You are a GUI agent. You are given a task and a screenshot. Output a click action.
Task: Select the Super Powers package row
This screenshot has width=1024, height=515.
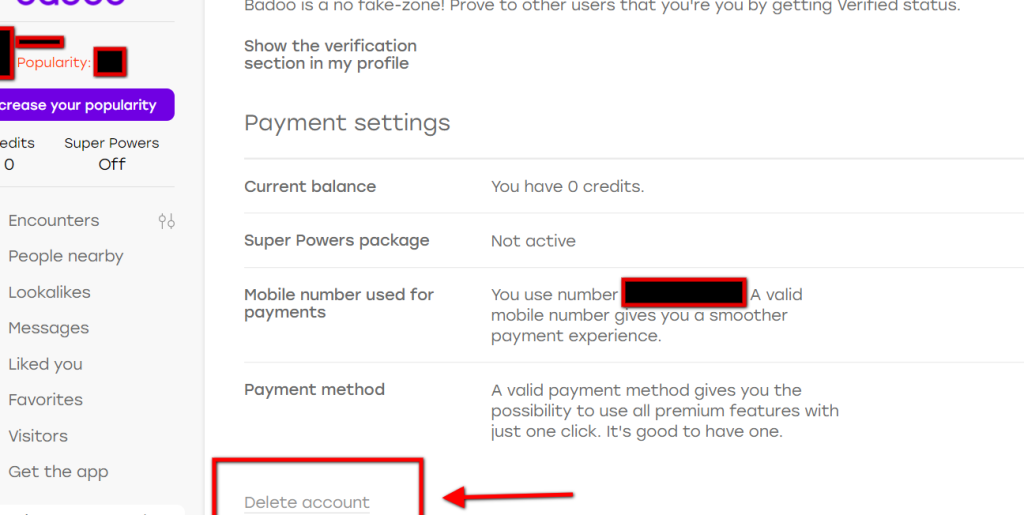pos(336,241)
